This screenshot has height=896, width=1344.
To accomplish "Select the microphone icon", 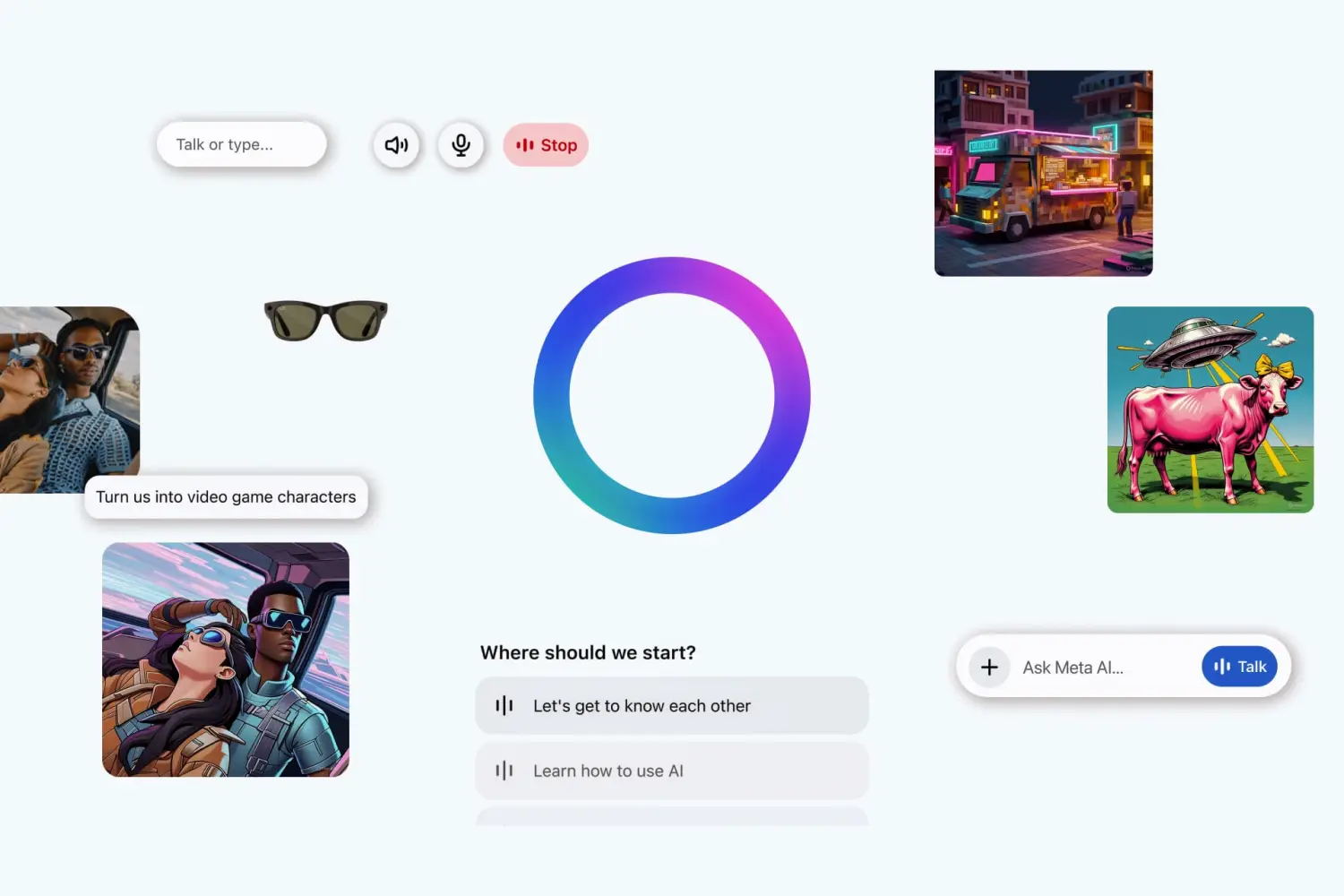I will coord(461,144).
